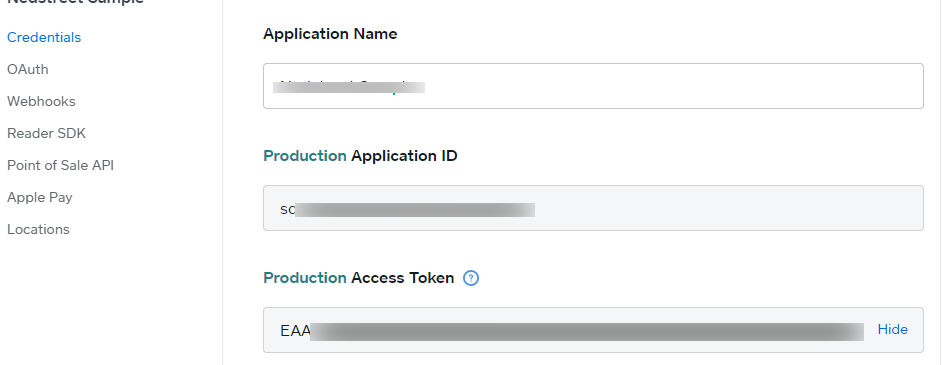952x365 pixels.
Task: Click the Production Application ID heading
Action: pos(360,156)
